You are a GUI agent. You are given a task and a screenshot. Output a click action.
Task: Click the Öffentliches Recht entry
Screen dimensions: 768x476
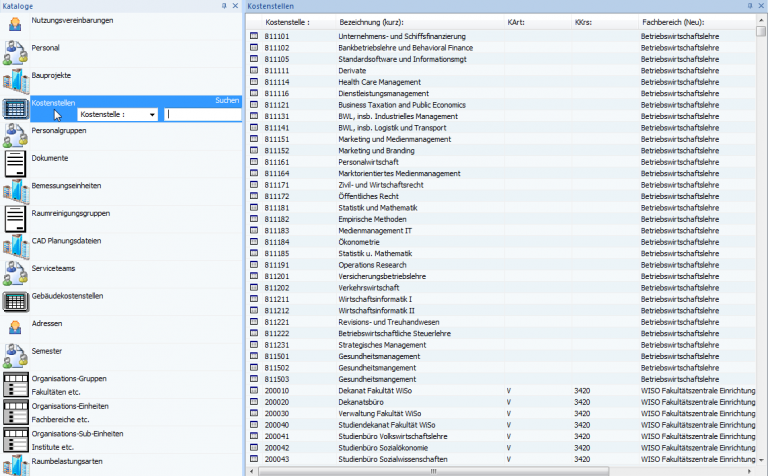point(368,196)
